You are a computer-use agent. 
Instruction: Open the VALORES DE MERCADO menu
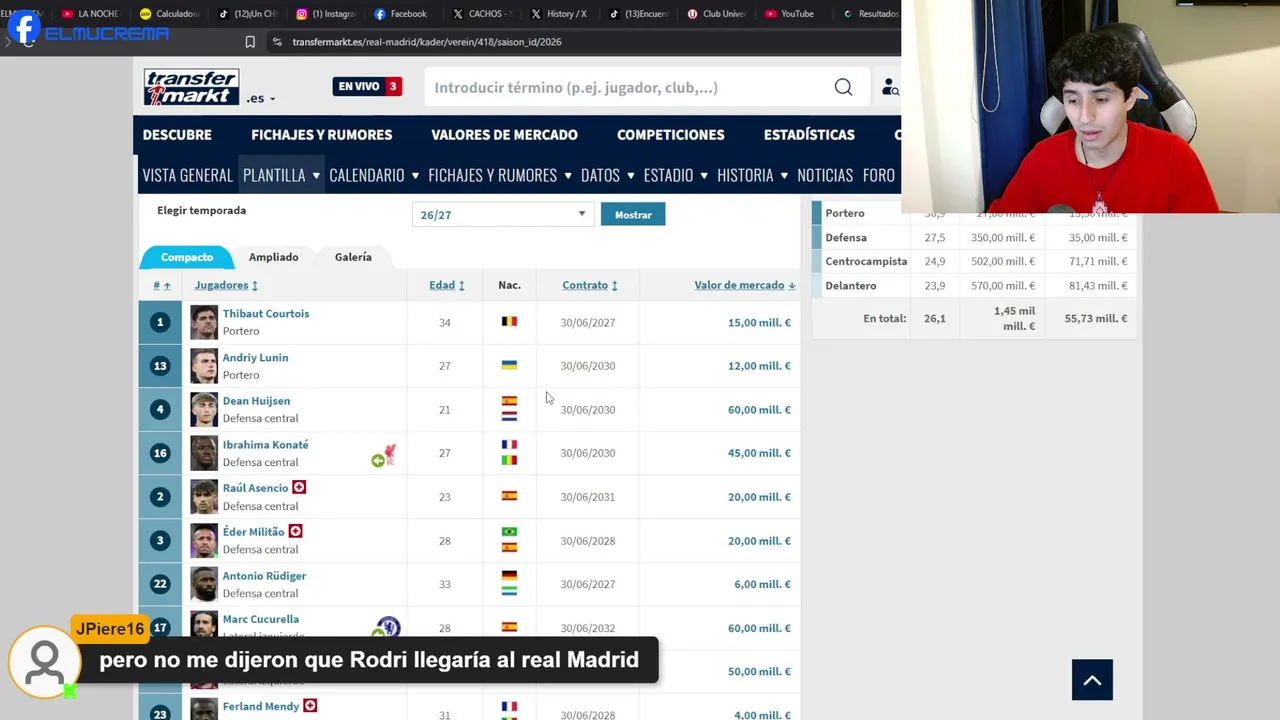pos(504,135)
